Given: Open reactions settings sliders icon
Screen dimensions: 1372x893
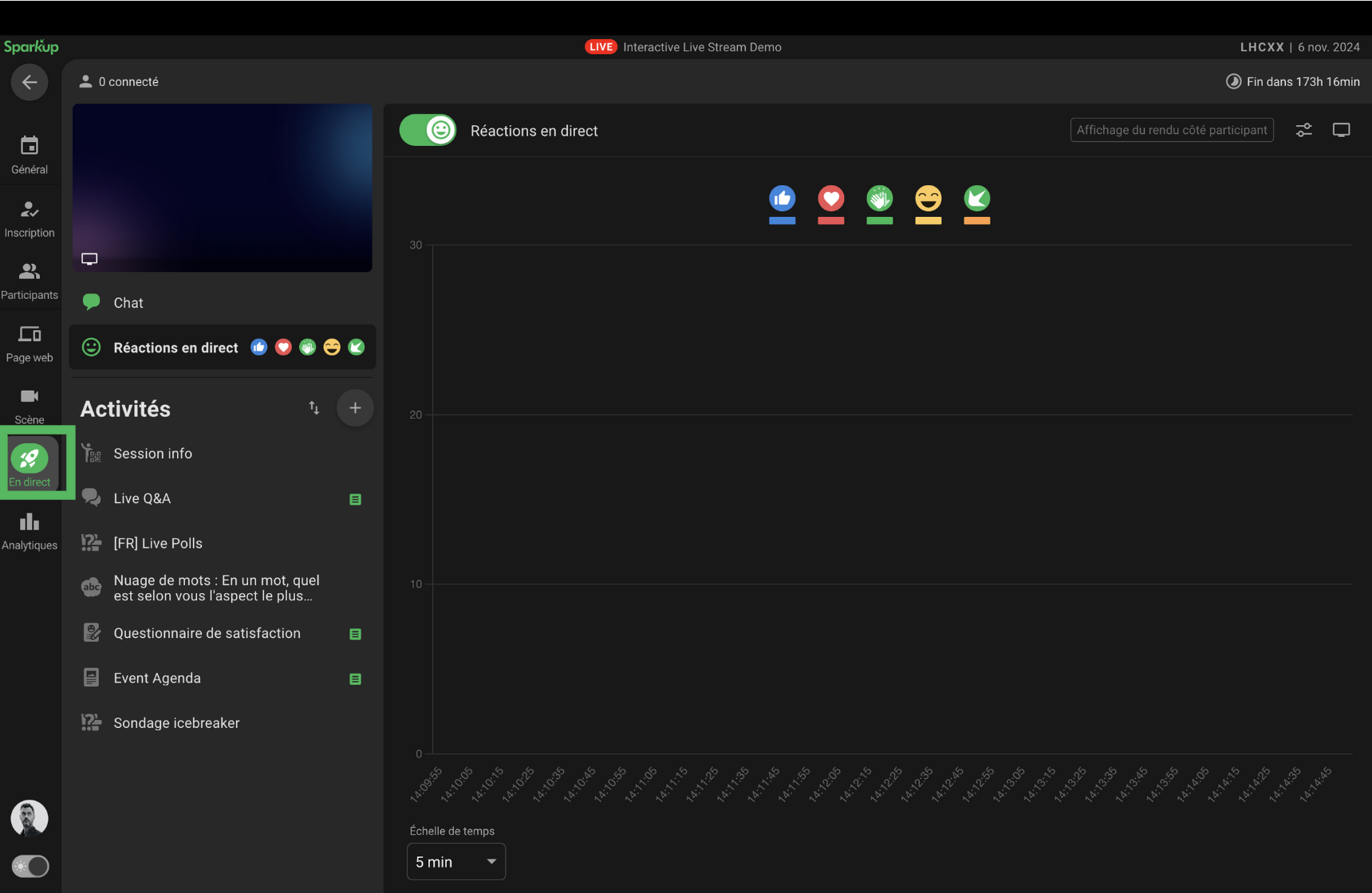Looking at the screenshot, I should click(x=1303, y=130).
